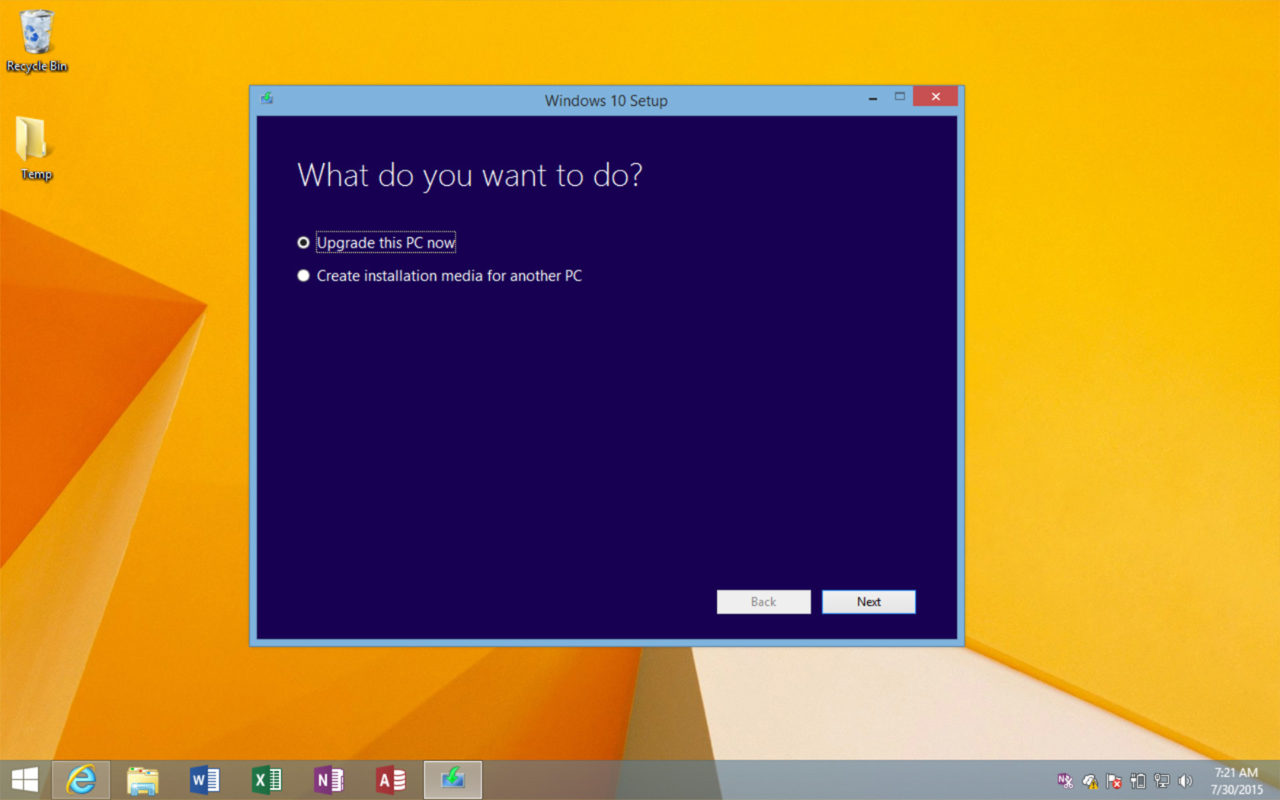Open OneNote clipping tool tray icon
The width and height of the screenshot is (1280, 800).
(1066, 781)
